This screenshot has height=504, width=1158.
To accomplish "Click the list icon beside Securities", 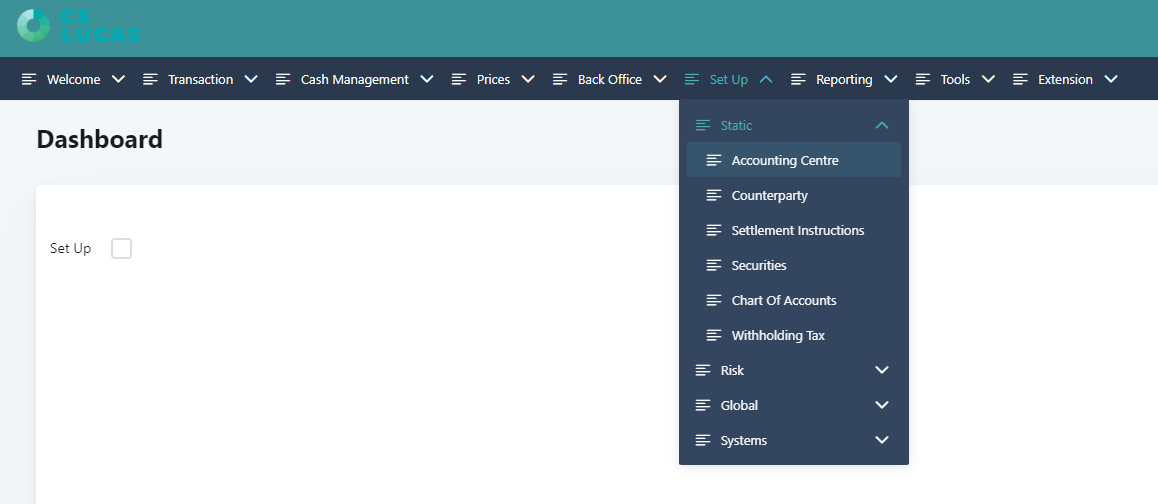I will click(x=713, y=265).
